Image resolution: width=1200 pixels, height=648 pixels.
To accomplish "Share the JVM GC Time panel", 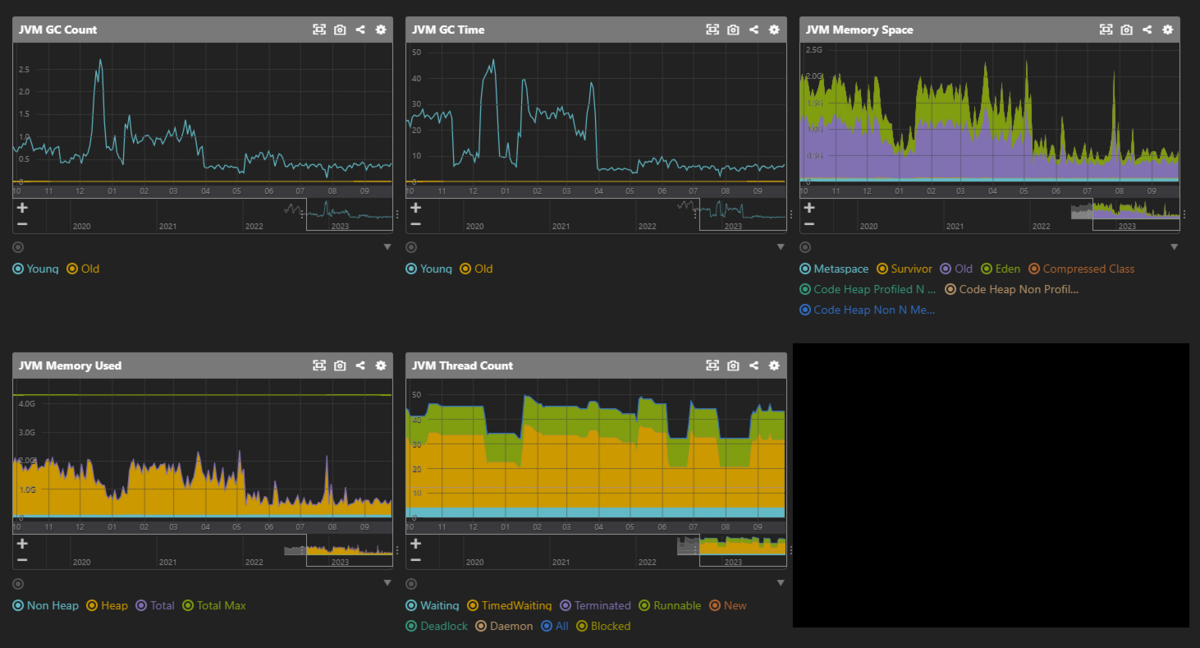I will (753, 30).
